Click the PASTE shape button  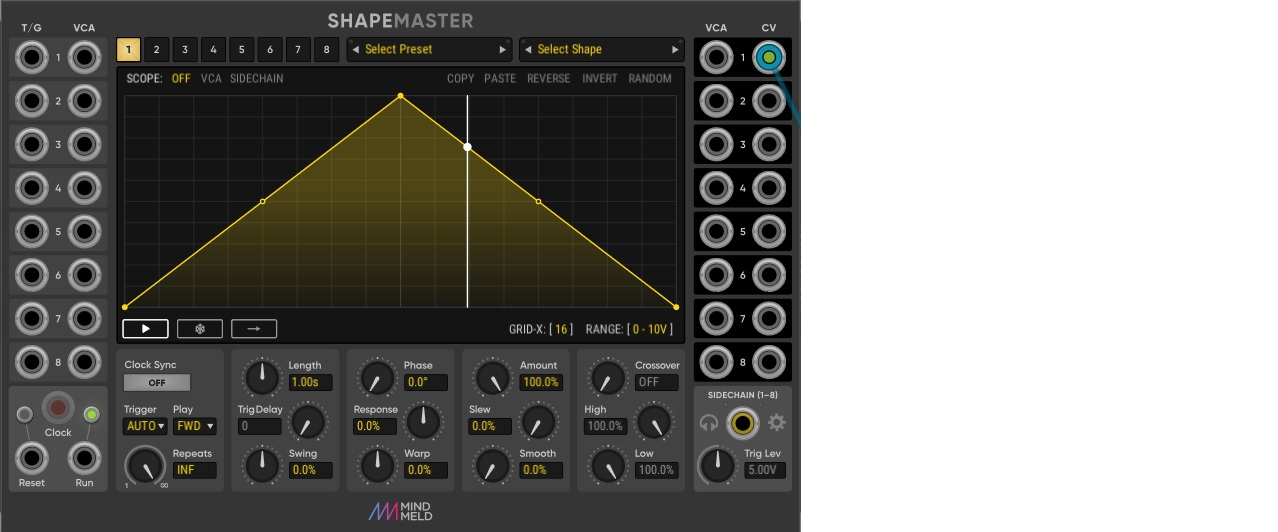(500, 78)
